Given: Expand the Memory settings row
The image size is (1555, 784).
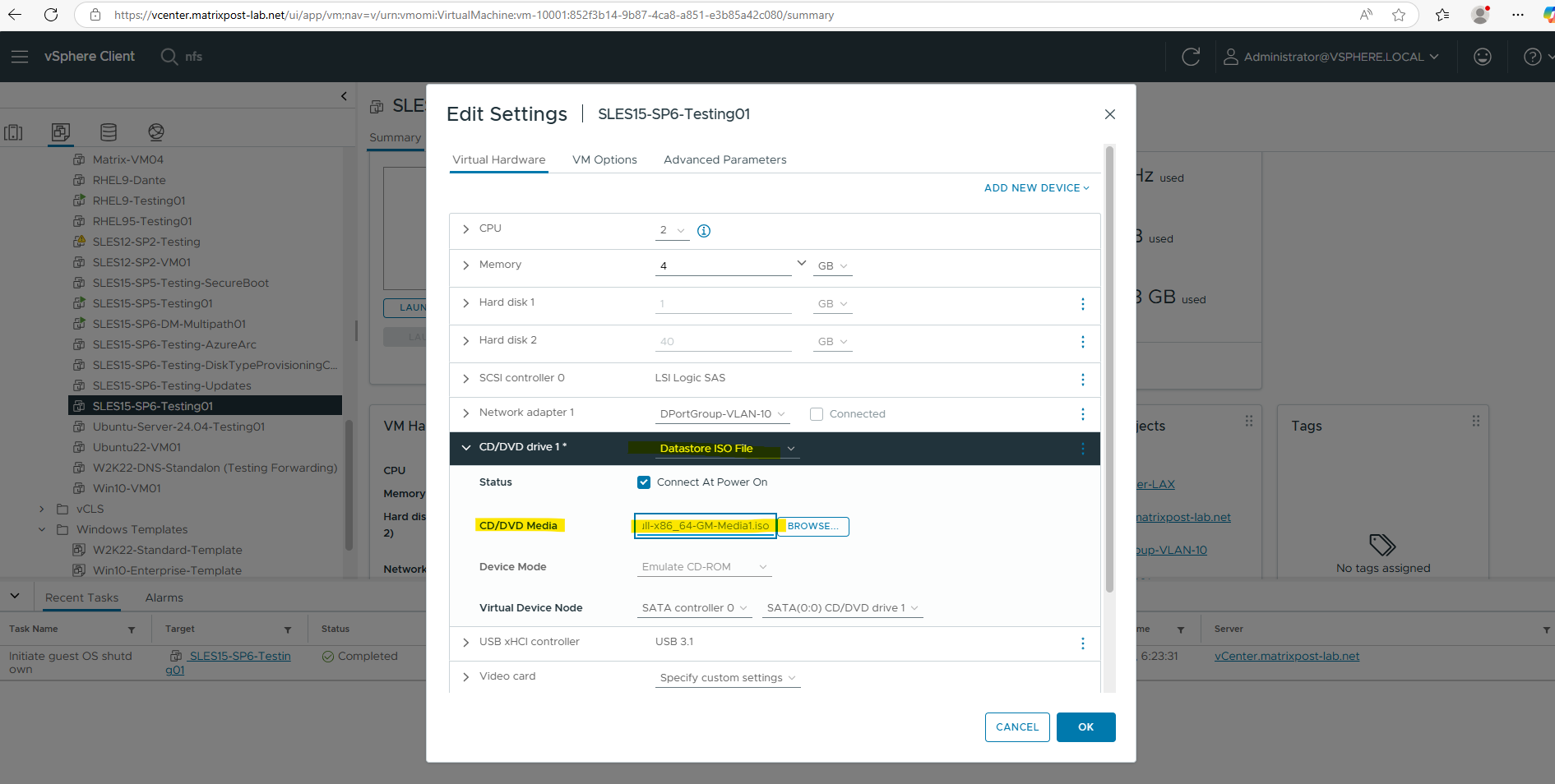Looking at the screenshot, I should 466,265.
